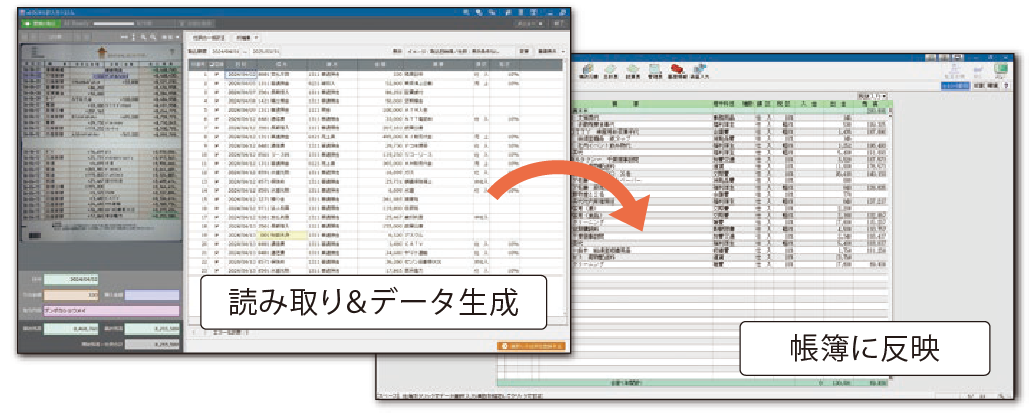
Task: Toggle the checkbox in the table header column
Action: [212, 64]
